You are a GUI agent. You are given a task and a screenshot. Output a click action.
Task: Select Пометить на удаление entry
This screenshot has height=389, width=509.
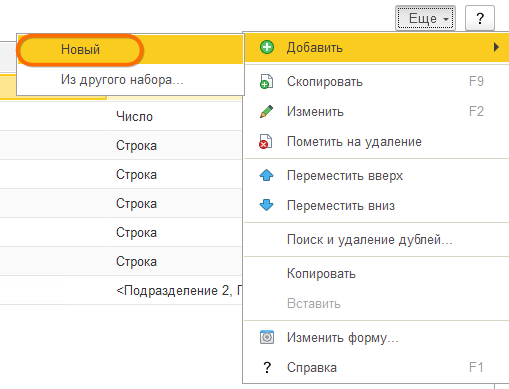click(377, 142)
